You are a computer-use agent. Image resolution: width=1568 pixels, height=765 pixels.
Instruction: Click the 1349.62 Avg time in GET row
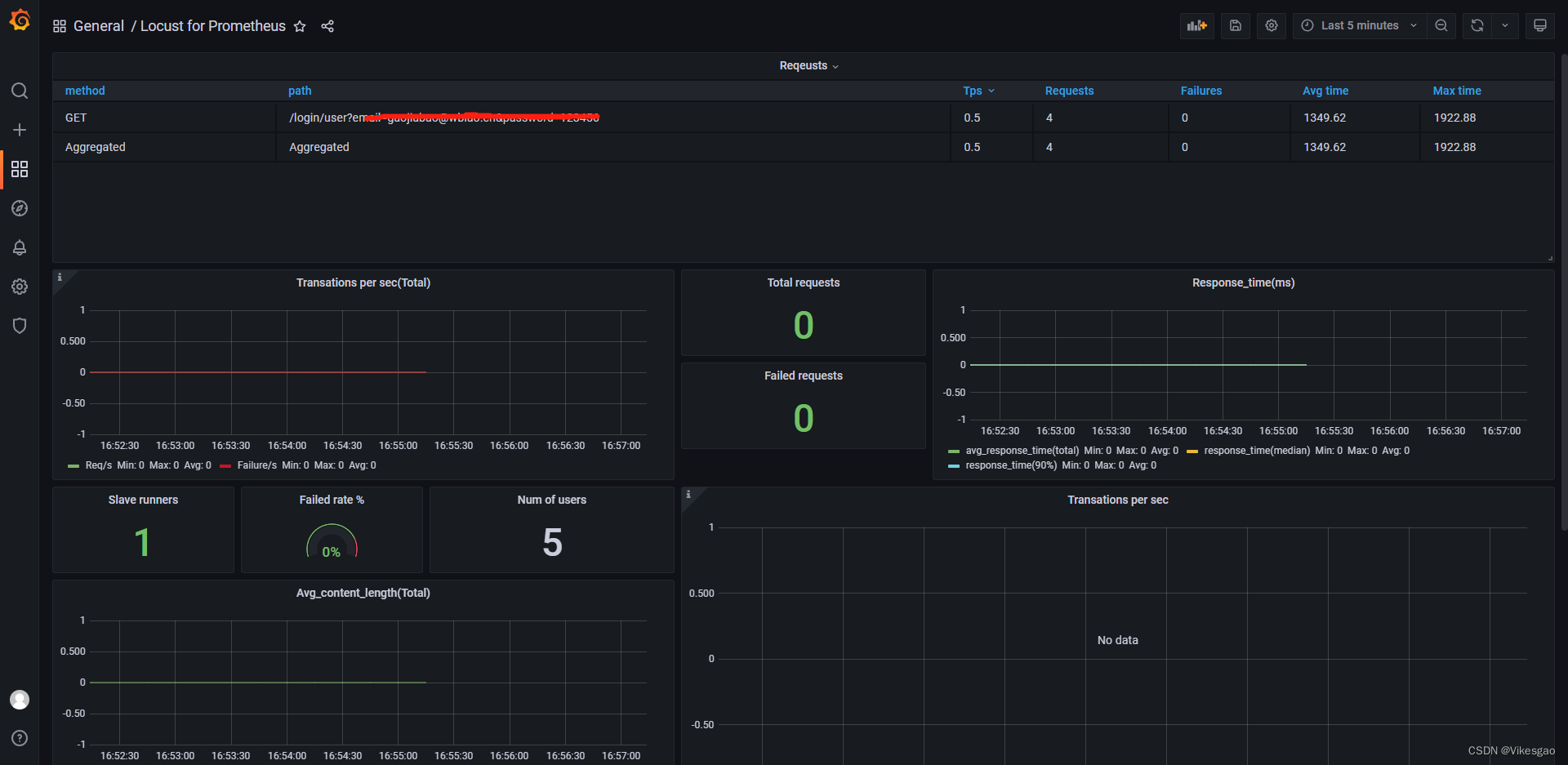point(1355,118)
